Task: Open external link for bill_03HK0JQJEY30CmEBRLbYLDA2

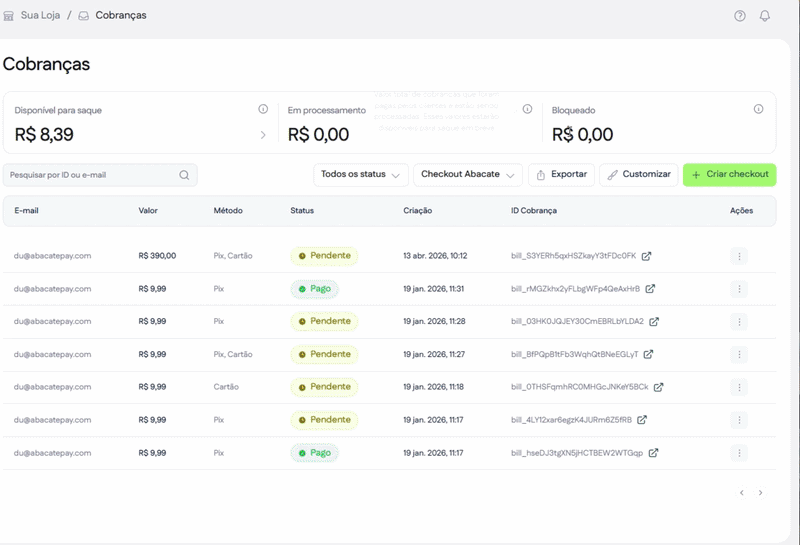Action: 654,321
